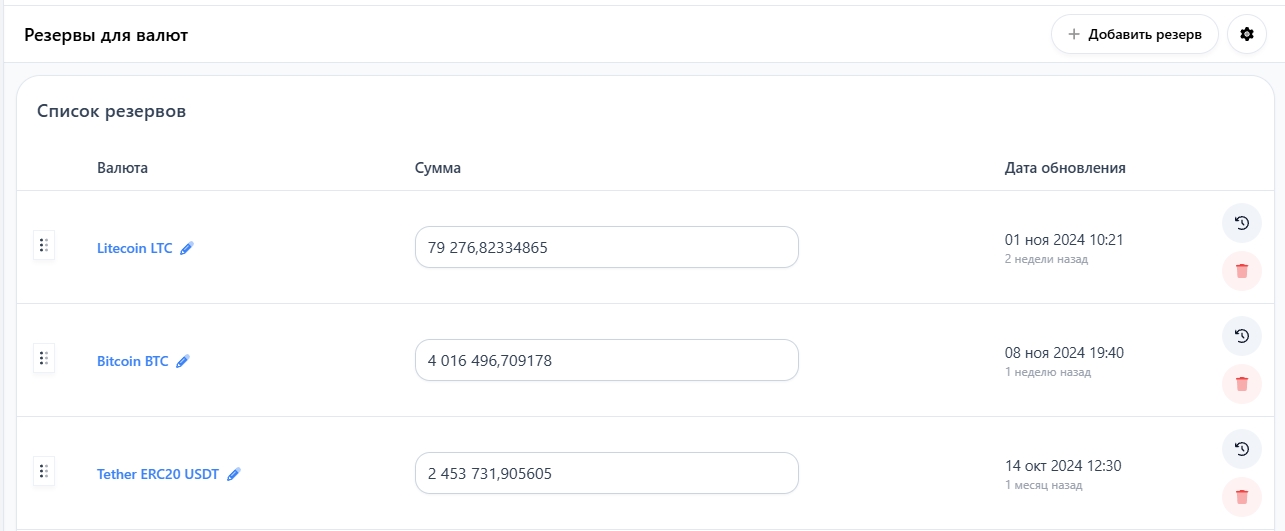Open the Tether ERC20 USDT link

(159, 474)
